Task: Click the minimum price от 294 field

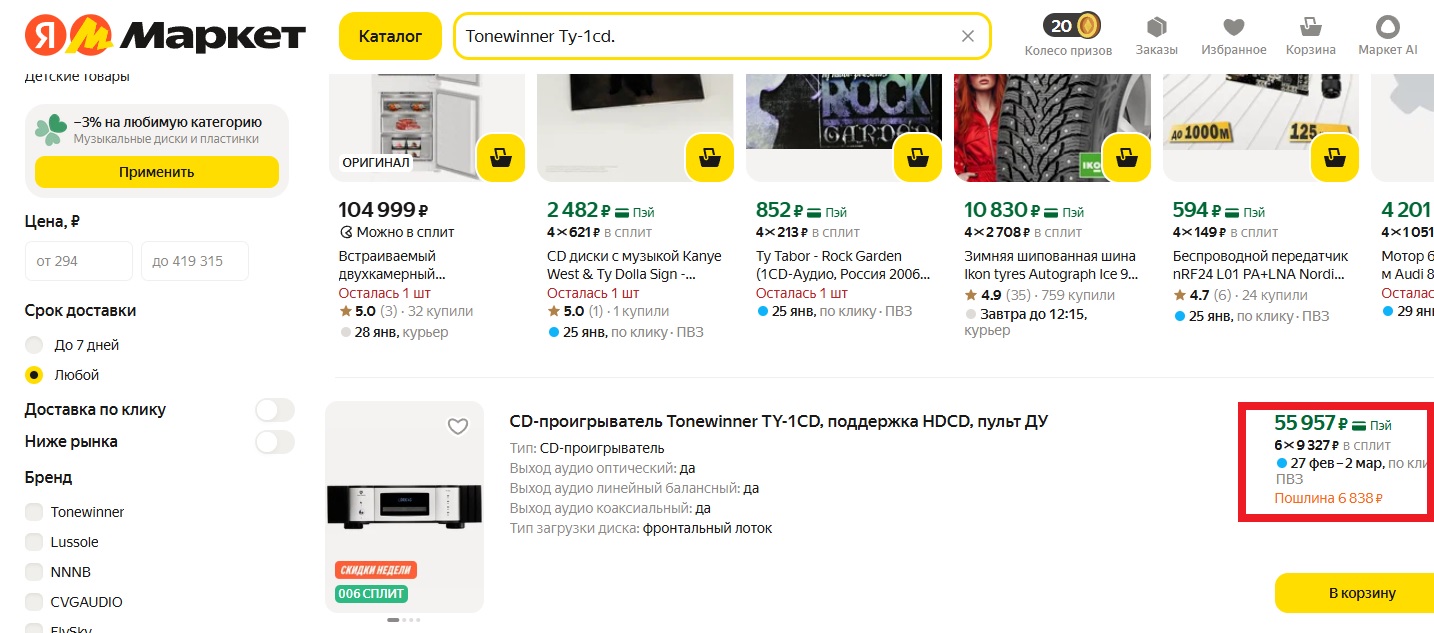Action: pos(78,261)
